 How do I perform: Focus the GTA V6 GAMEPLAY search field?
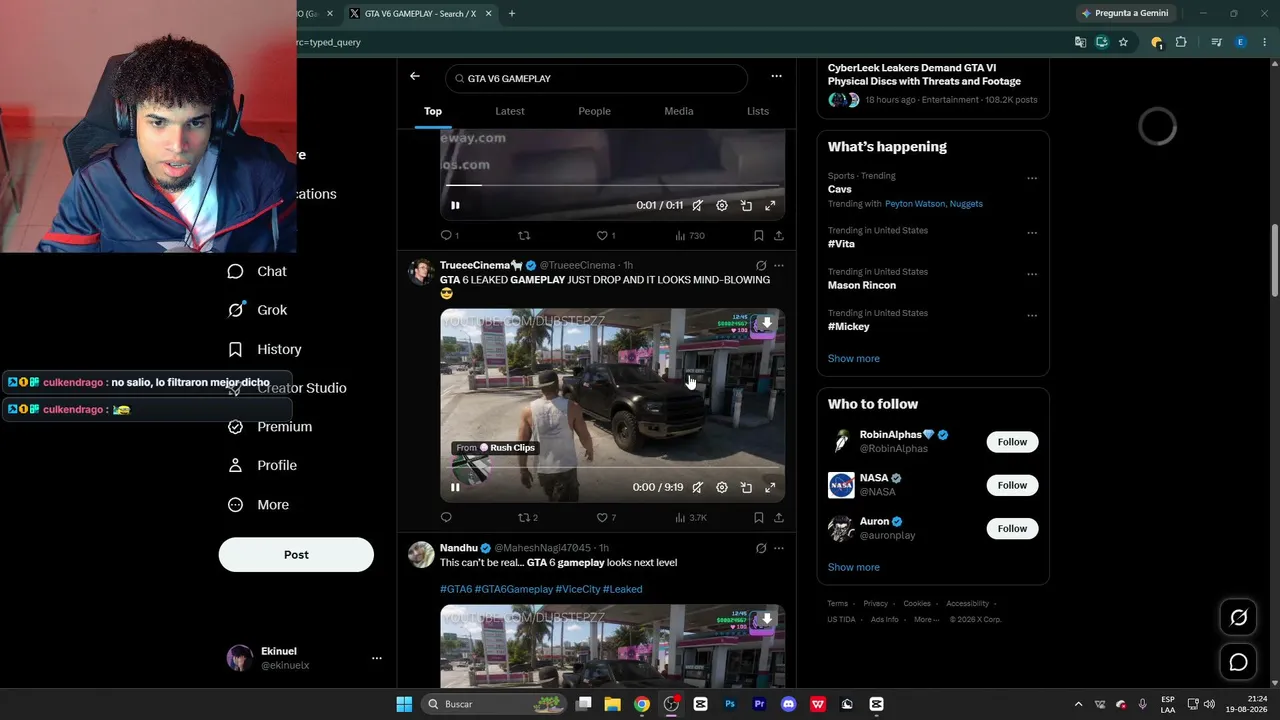coord(596,78)
